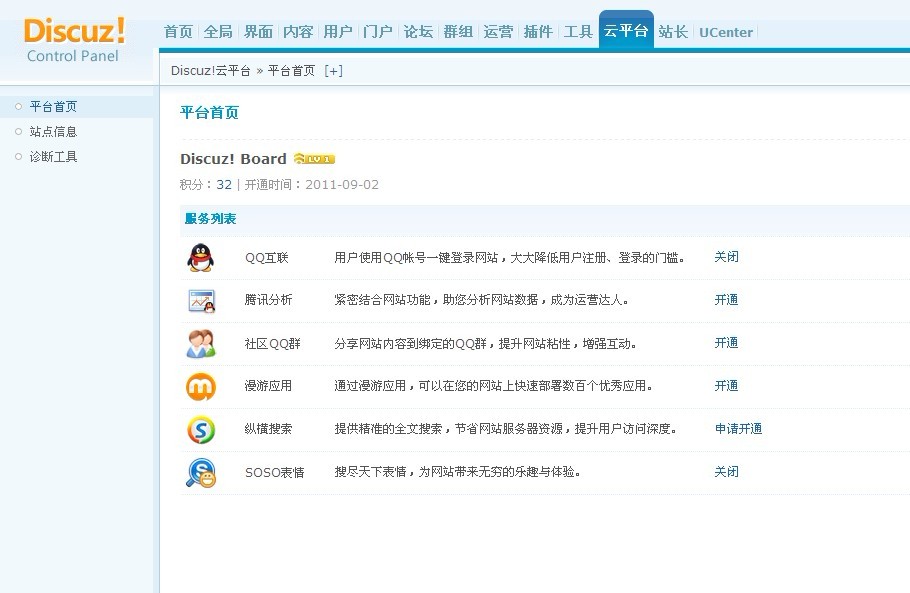Select 平台首页 in the sidebar

[x=53, y=106]
